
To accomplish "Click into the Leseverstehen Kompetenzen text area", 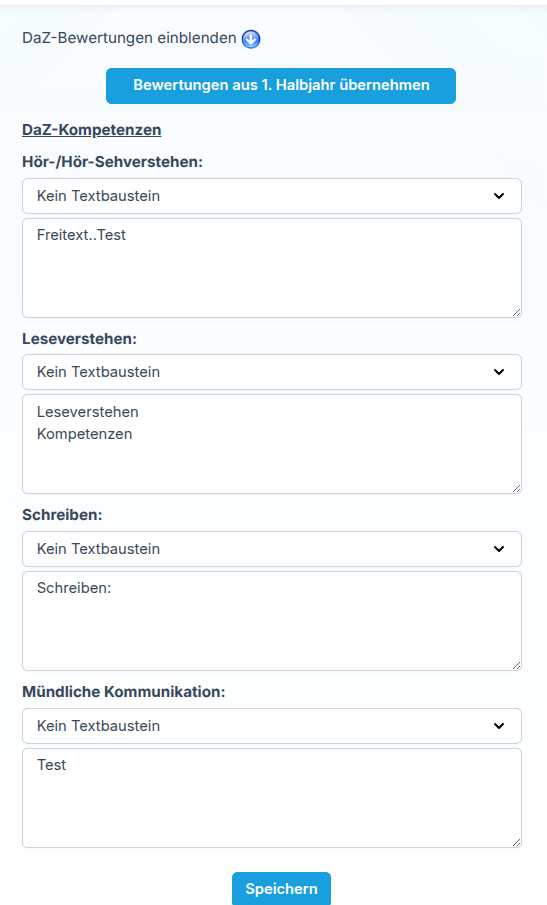I will point(272,444).
